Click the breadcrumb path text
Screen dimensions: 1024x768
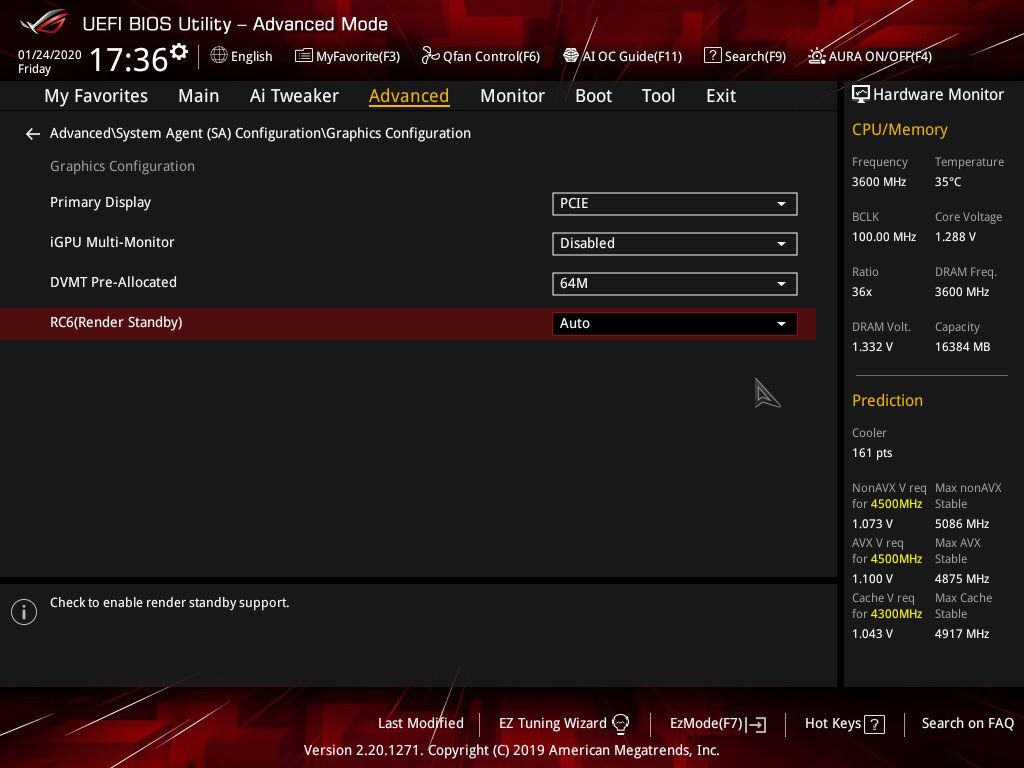[260, 133]
